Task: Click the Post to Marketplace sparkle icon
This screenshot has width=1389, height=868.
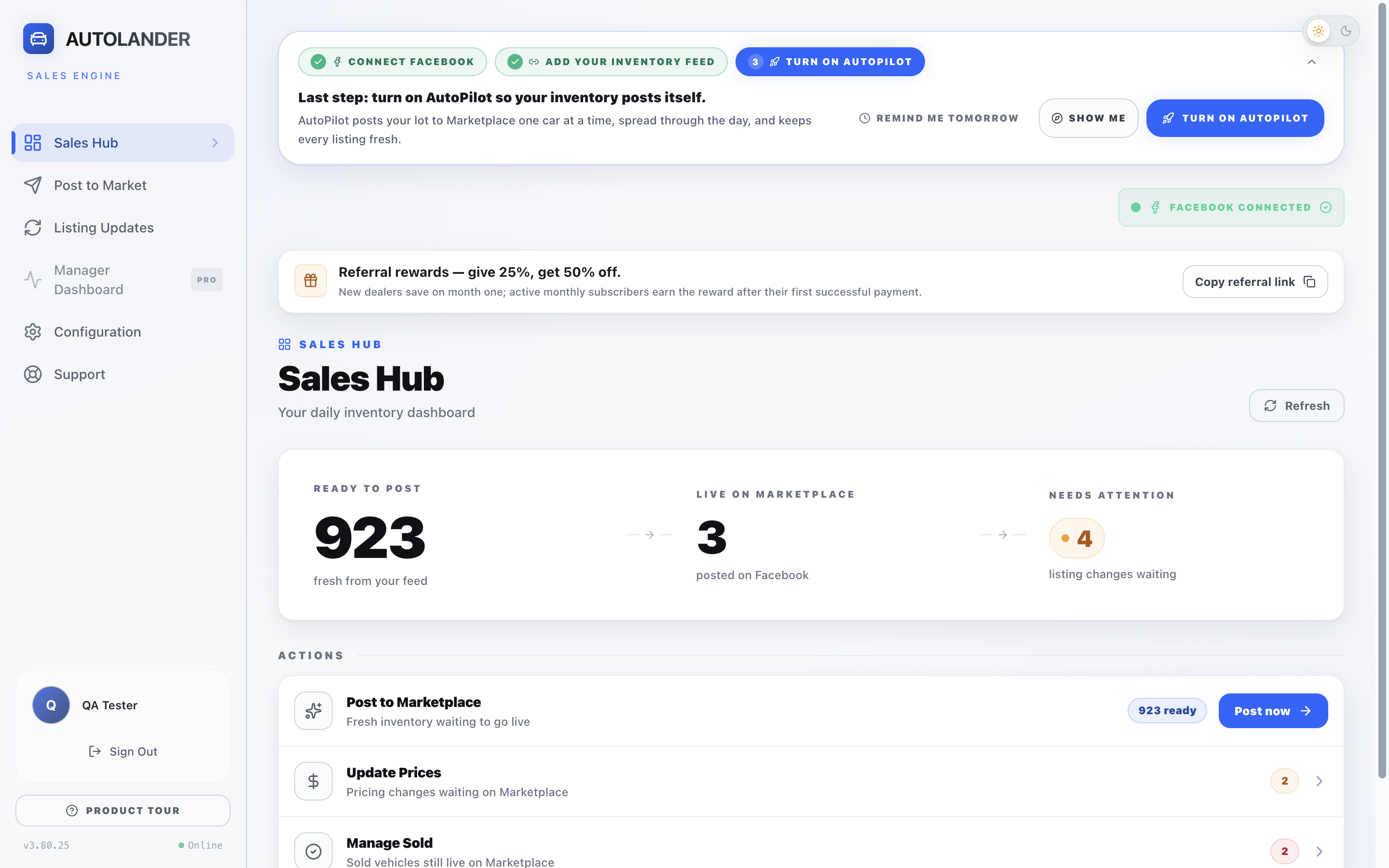Action: click(x=313, y=711)
